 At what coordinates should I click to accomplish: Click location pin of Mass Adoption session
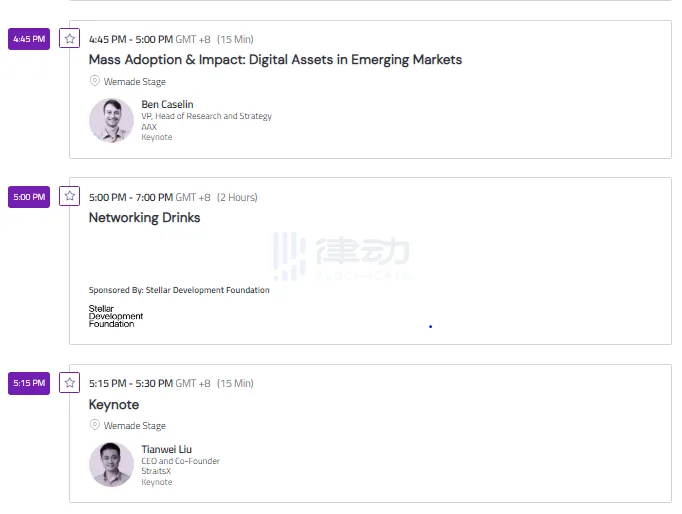pyautogui.click(x=95, y=81)
